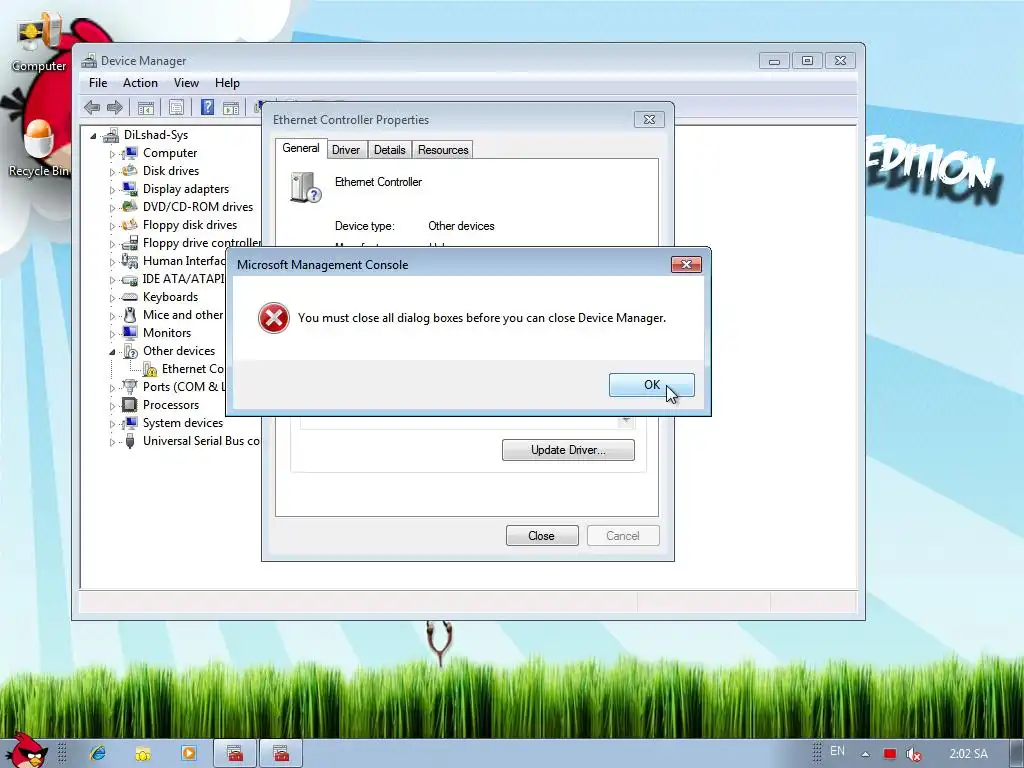1024x768 pixels.
Task: Close the Ethernet Controller Properties window
Action: pyautogui.click(x=649, y=120)
